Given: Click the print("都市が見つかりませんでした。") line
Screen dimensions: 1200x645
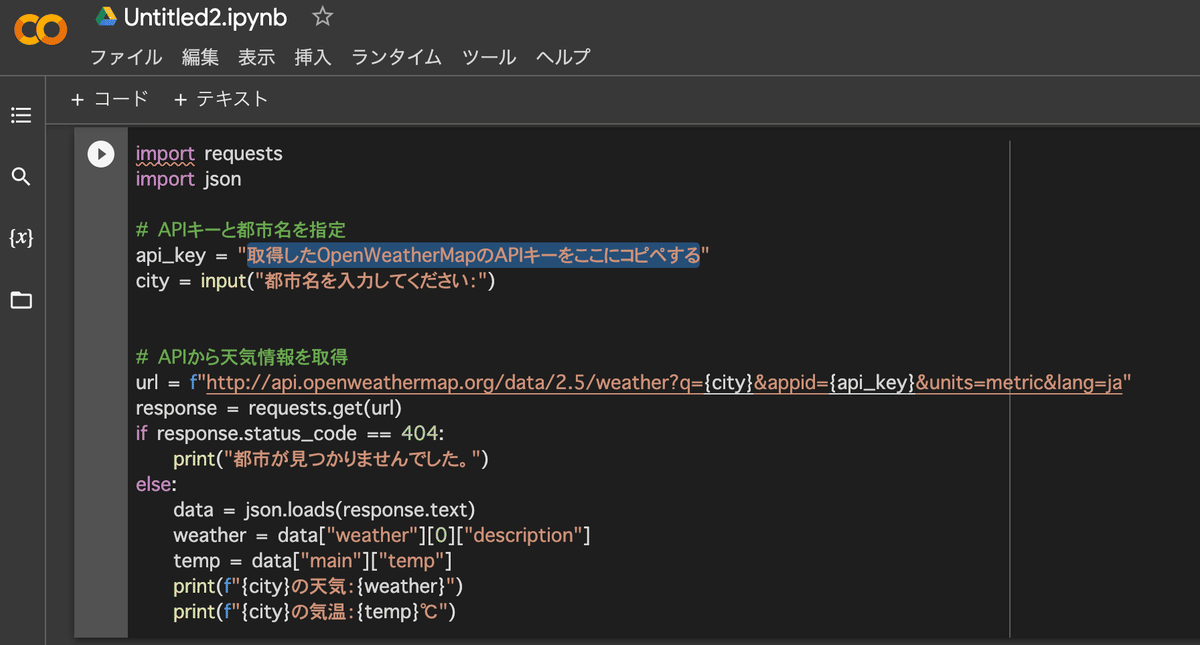Looking at the screenshot, I should click(x=329, y=459).
